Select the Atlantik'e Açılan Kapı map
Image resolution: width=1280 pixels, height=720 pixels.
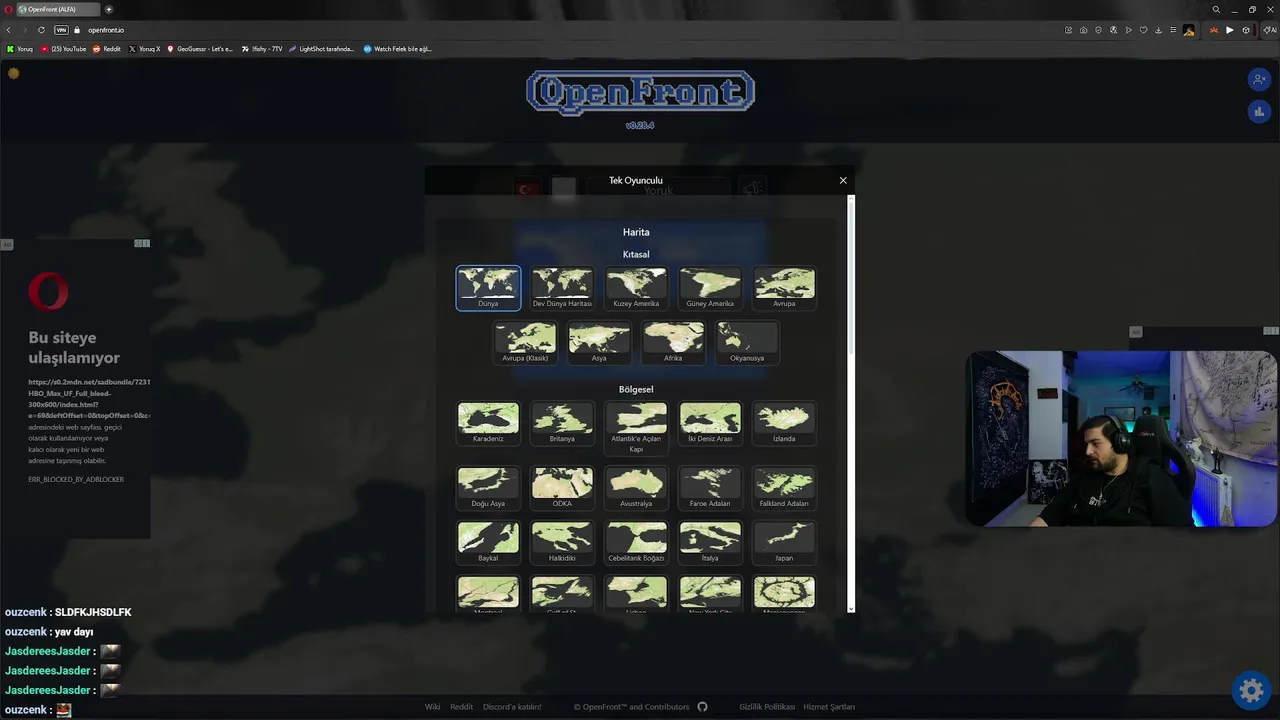click(x=636, y=428)
